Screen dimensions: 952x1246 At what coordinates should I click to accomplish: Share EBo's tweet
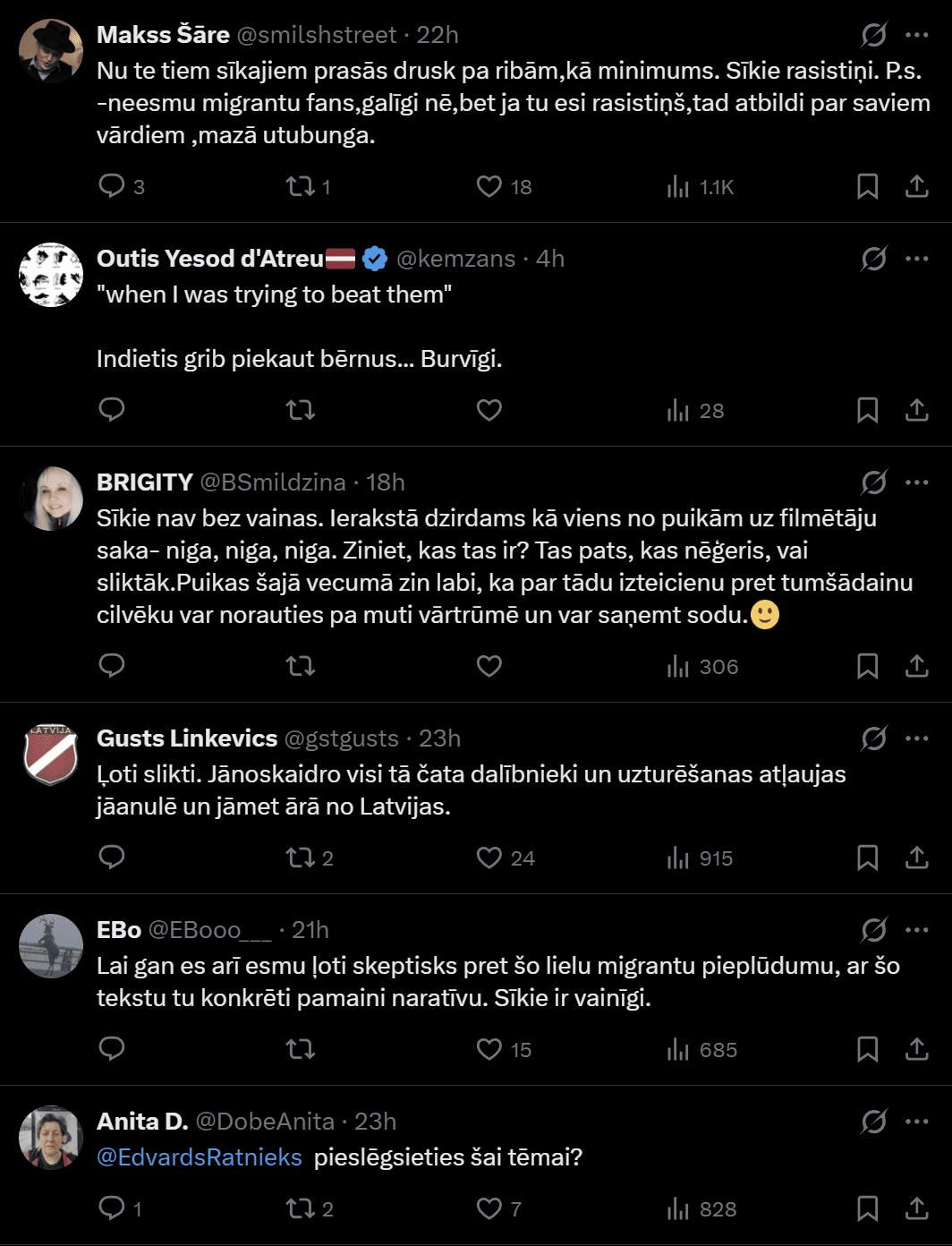tap(916, 1049)
